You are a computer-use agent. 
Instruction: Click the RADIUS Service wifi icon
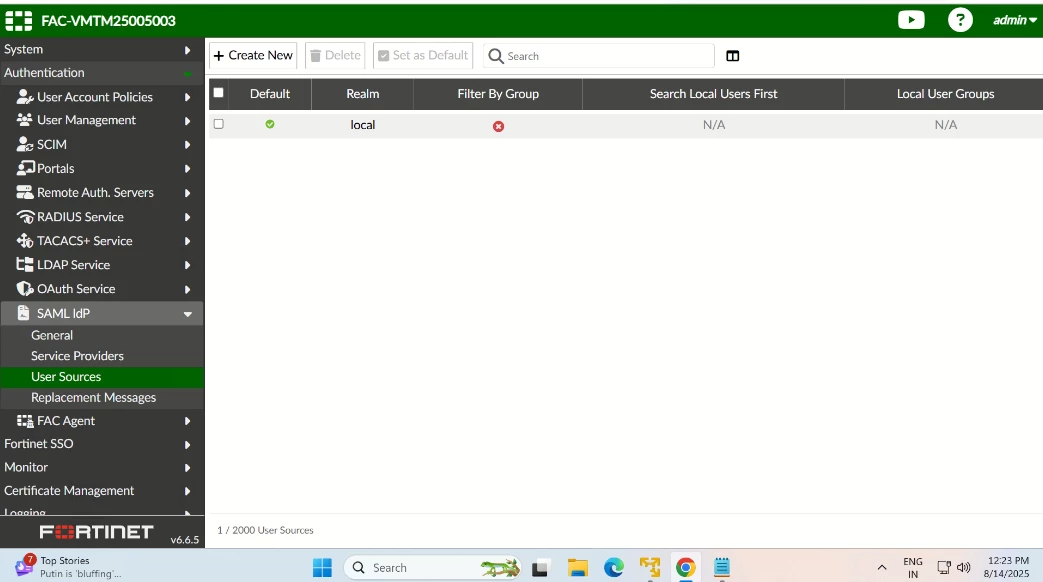(25, 217)
